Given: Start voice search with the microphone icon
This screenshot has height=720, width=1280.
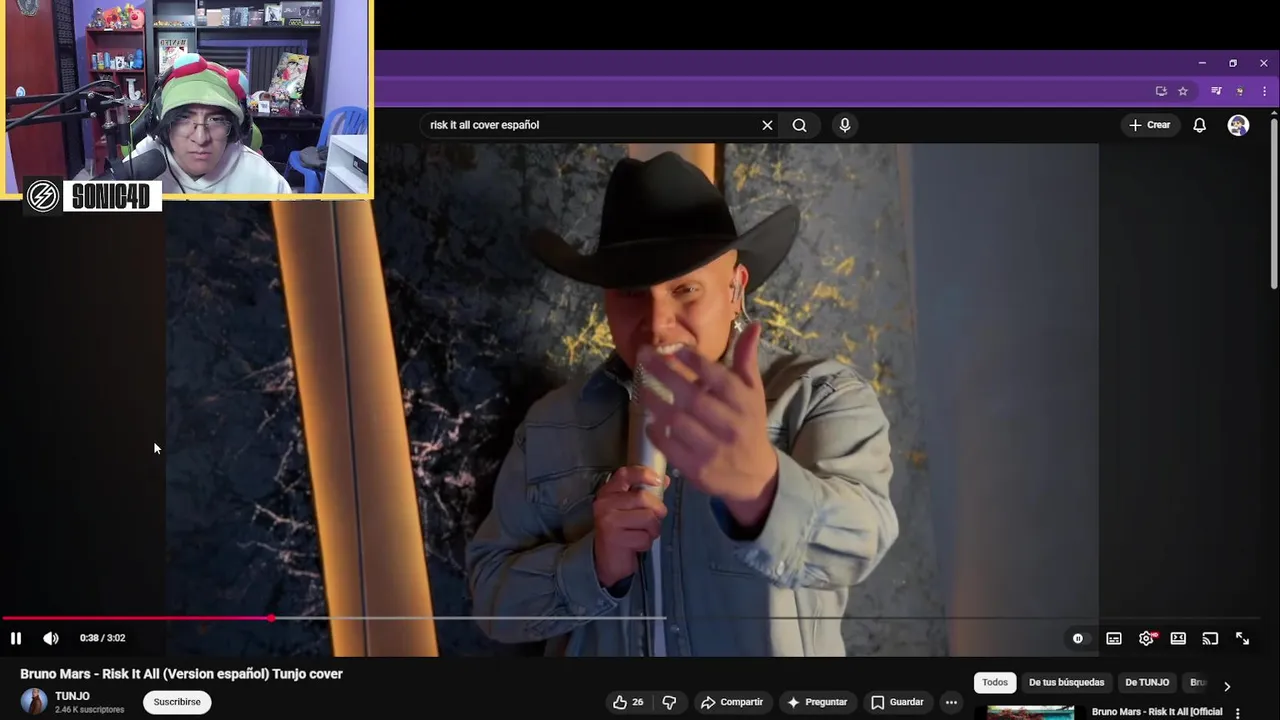Looking at the screenshot, I should tap(845, 125).
